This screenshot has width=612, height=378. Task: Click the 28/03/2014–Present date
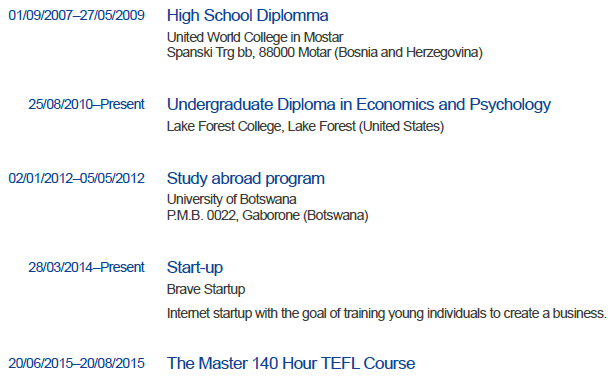[86, 267]
